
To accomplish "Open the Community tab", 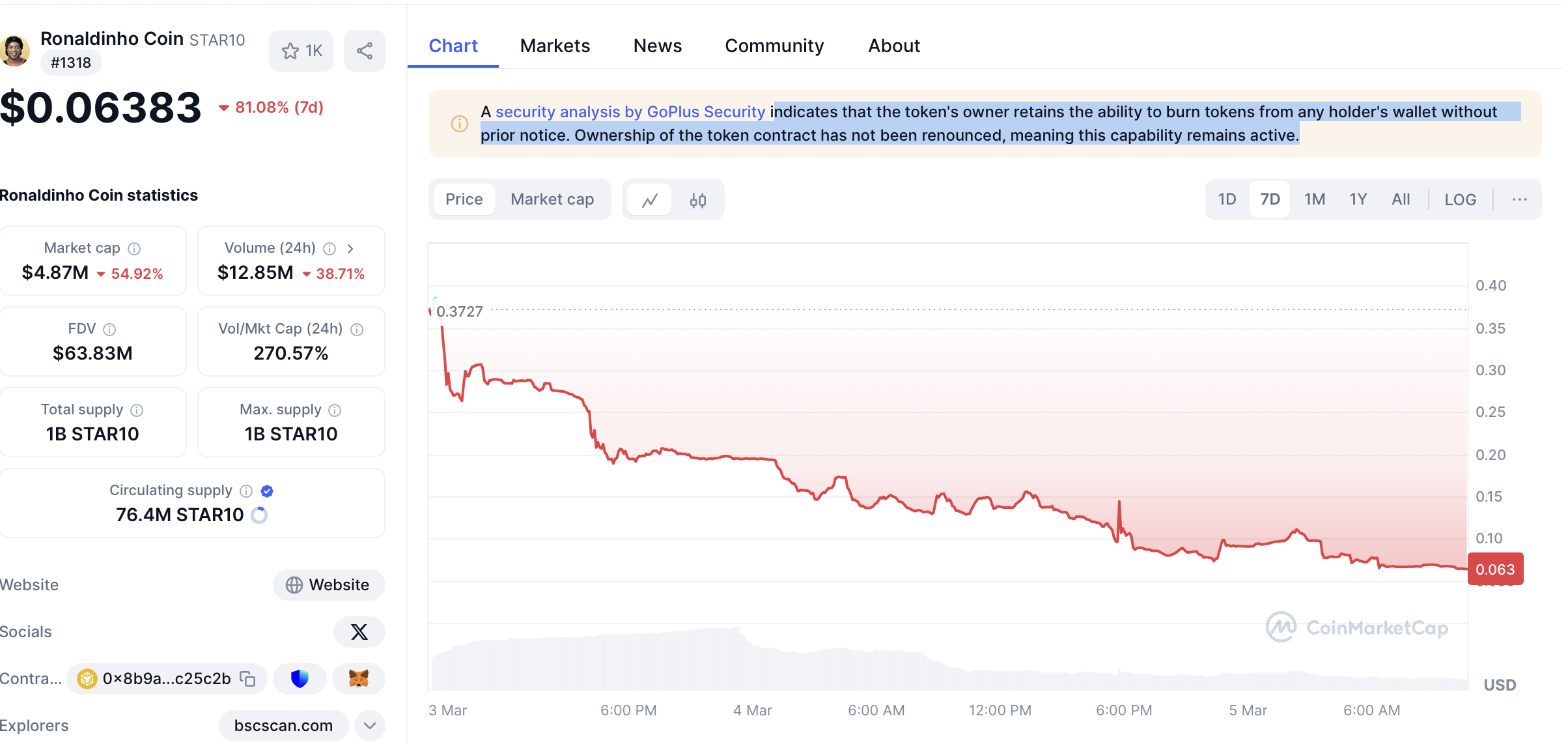I will pyautogui.click(x=774, y=46).
